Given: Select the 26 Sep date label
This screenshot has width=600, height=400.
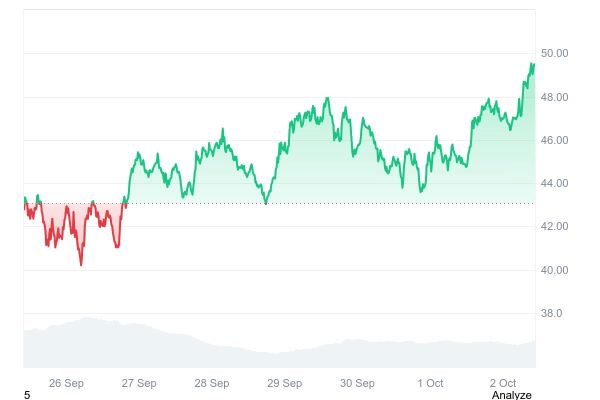Looking at the screenshot, I should pyautogui.click(x=66, y=382).
